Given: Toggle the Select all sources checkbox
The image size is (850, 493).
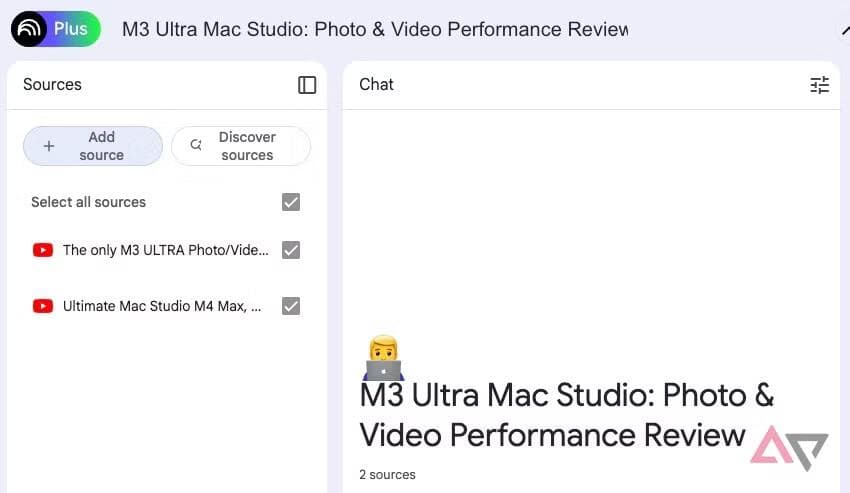Looking at the screenshot, I should (x=291, y=202).
